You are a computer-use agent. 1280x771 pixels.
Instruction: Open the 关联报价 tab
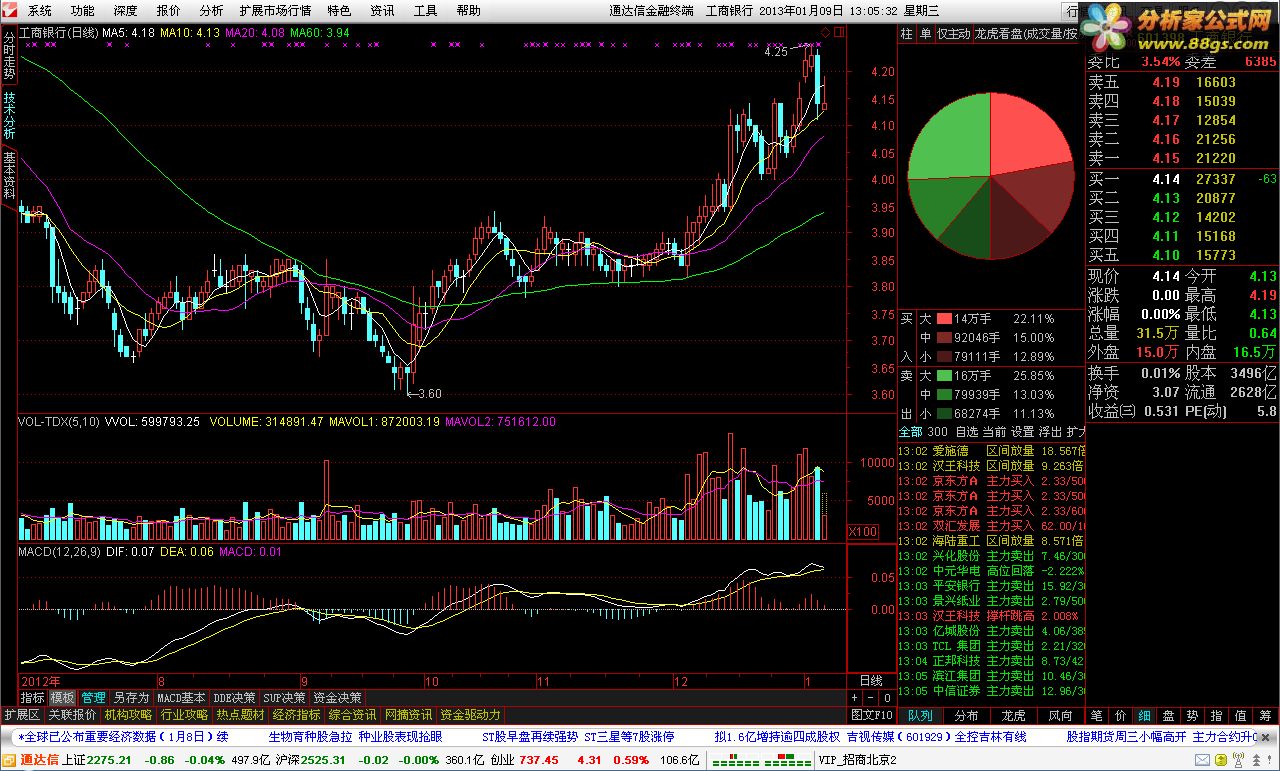pos(72,715)
